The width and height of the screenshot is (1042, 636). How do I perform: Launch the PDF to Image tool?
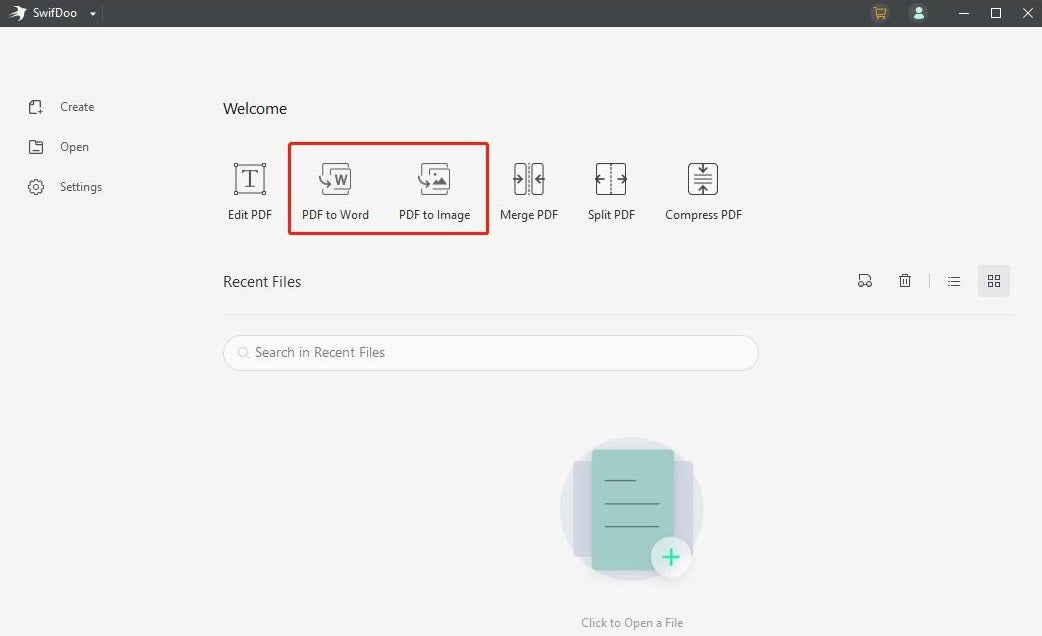[x=435, y=190]
